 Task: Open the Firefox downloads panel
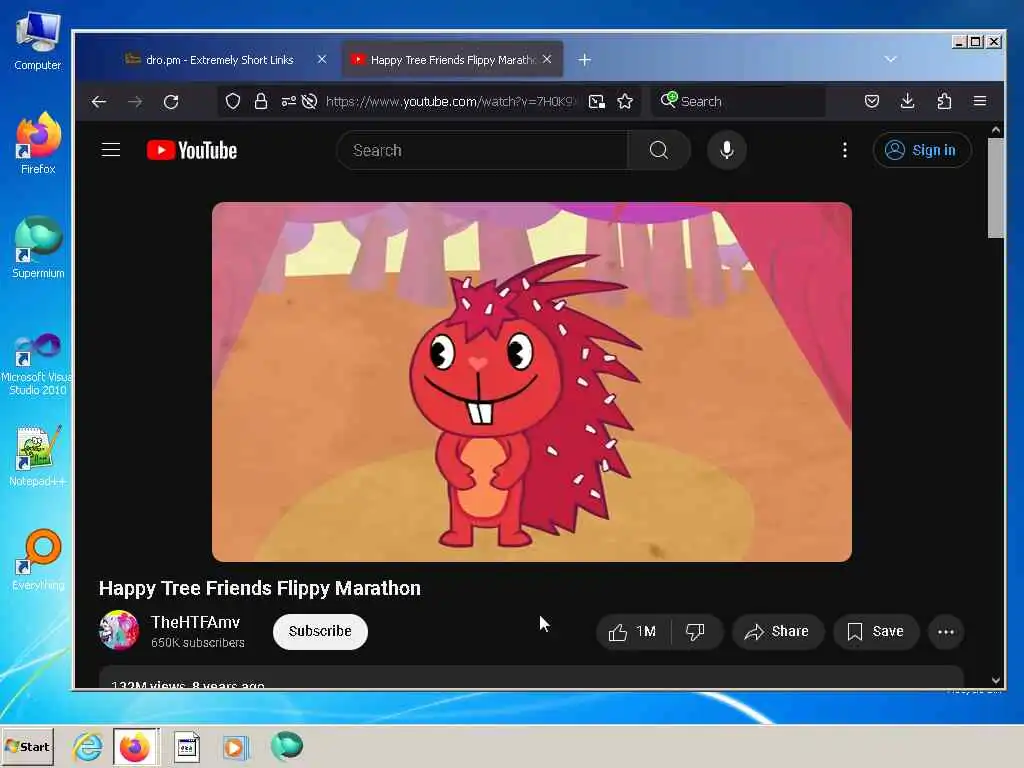coord(908,101)
